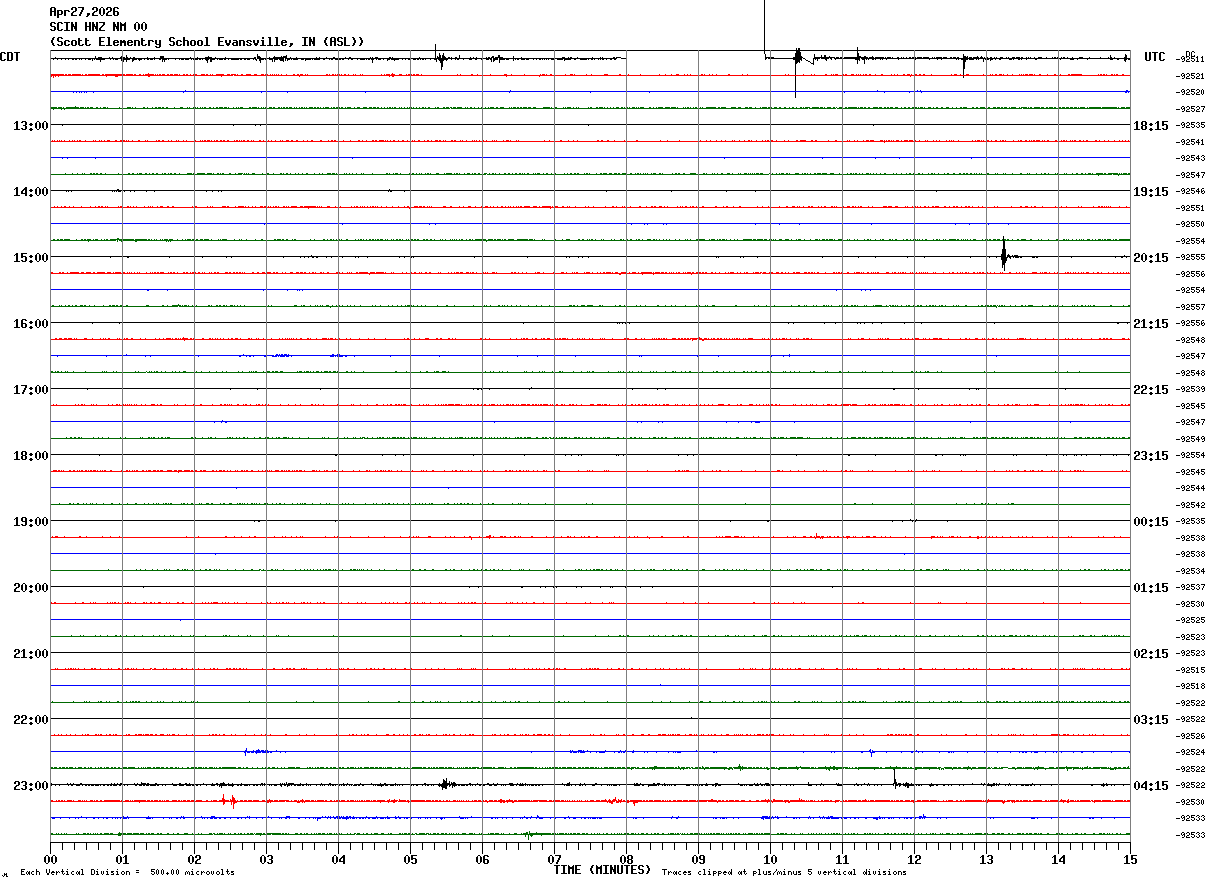Click the minute axis tick label 15
This screenshot has width=1210, height=886.
tap(1130, 859)
